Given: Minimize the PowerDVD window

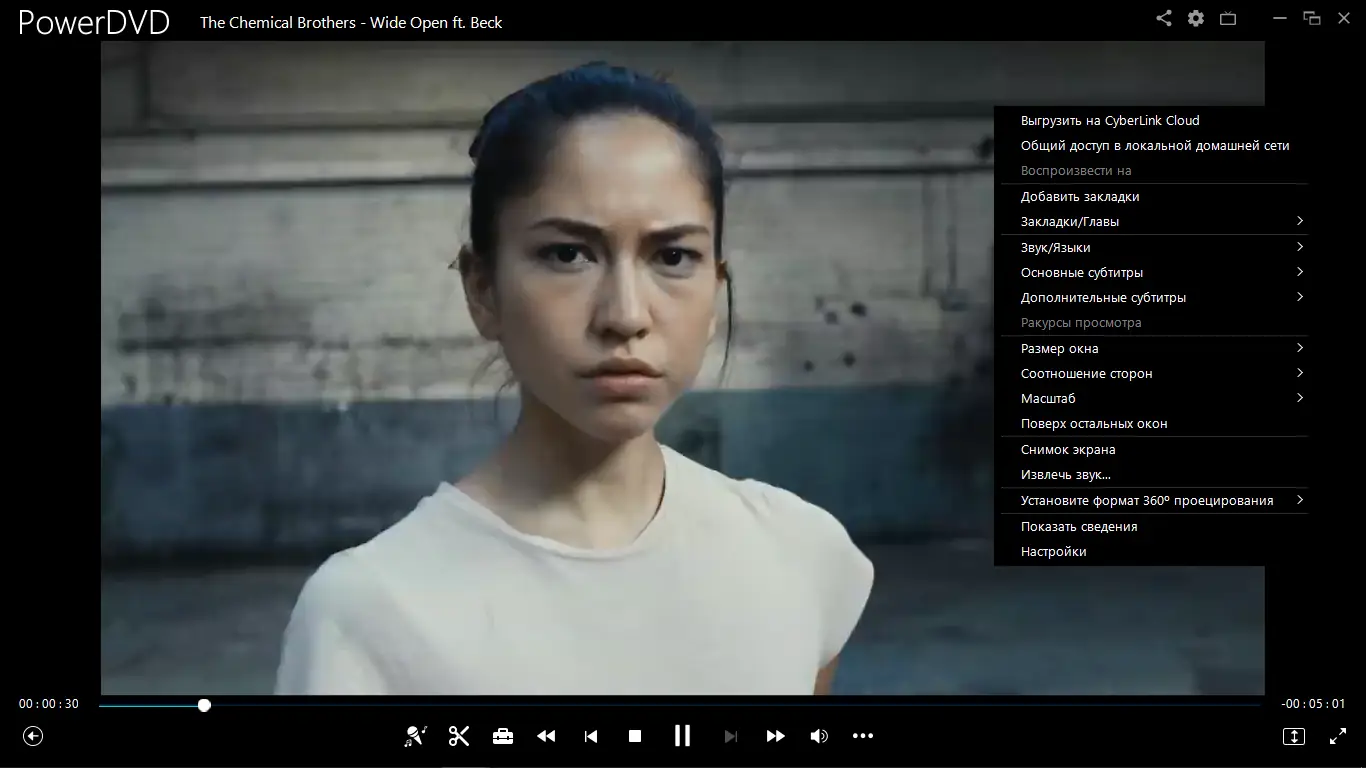Looking at the screenshot, I should (1280, 18).
